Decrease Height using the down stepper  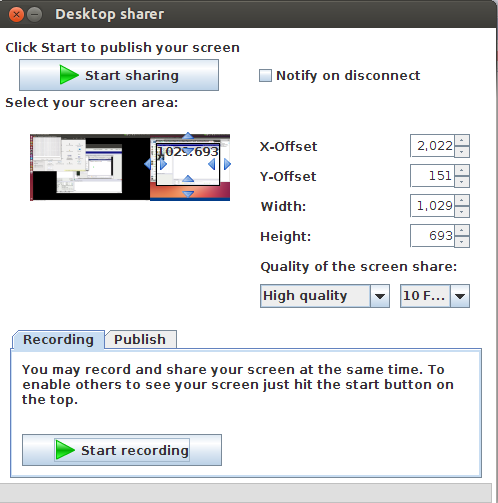[x=462, y=242]
